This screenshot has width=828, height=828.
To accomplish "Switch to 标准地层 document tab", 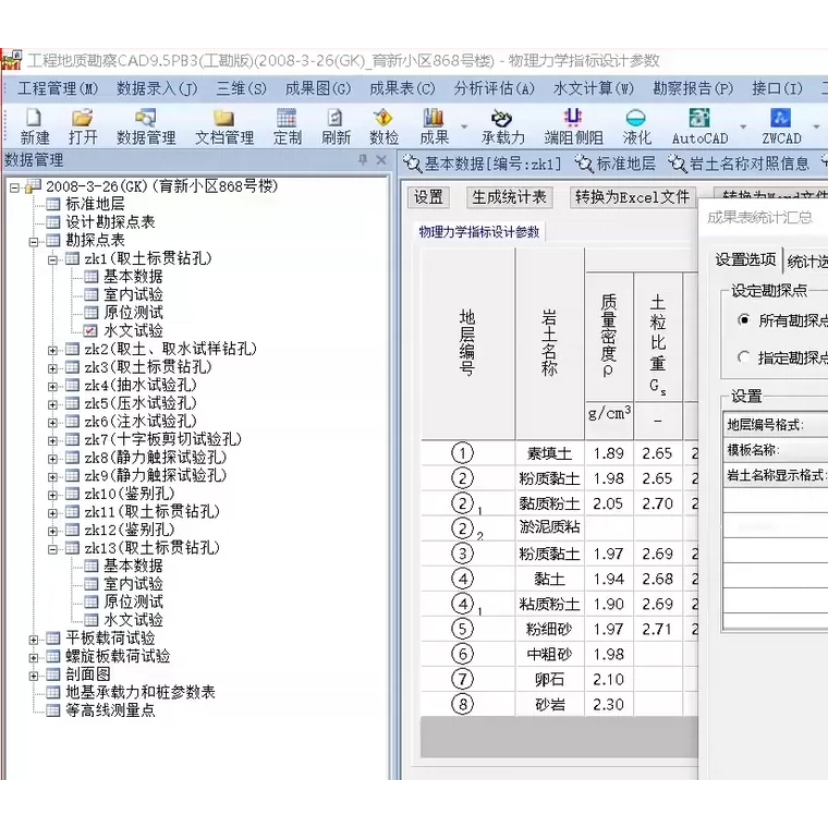I will [x=616, y=164].
